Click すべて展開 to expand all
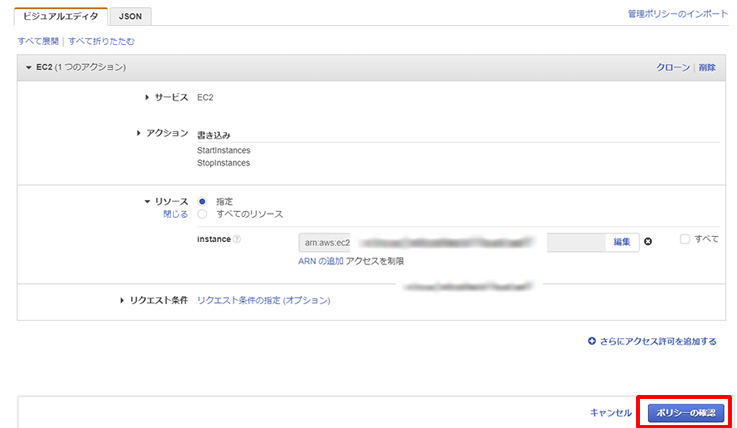Image resolution: width=737 pixels, height=428 pixels. pos(38,41)
